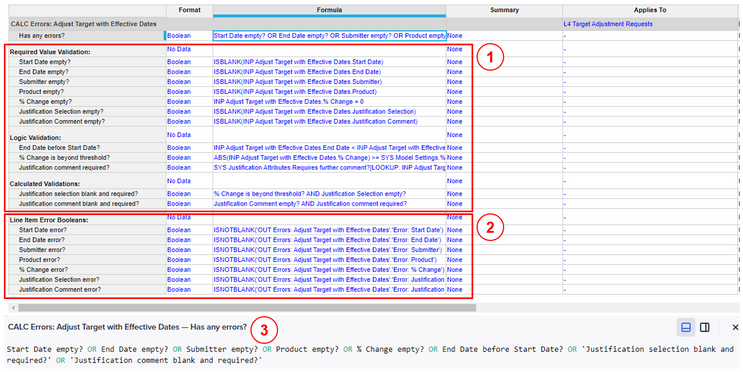Viewport: 743px width, 372px height.
Task: Select 'Justification selection blank and required?' line item
Action: coord(79,194)
